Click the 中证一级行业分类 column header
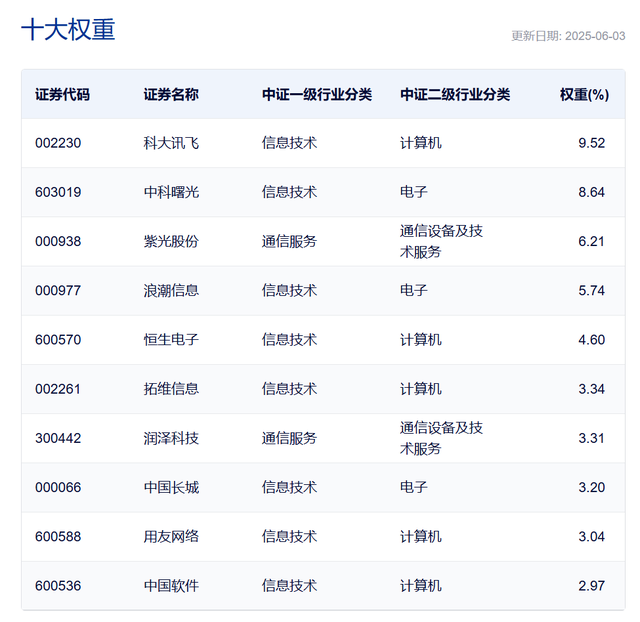Screen dimensions: 640x622 coord(317,95)
